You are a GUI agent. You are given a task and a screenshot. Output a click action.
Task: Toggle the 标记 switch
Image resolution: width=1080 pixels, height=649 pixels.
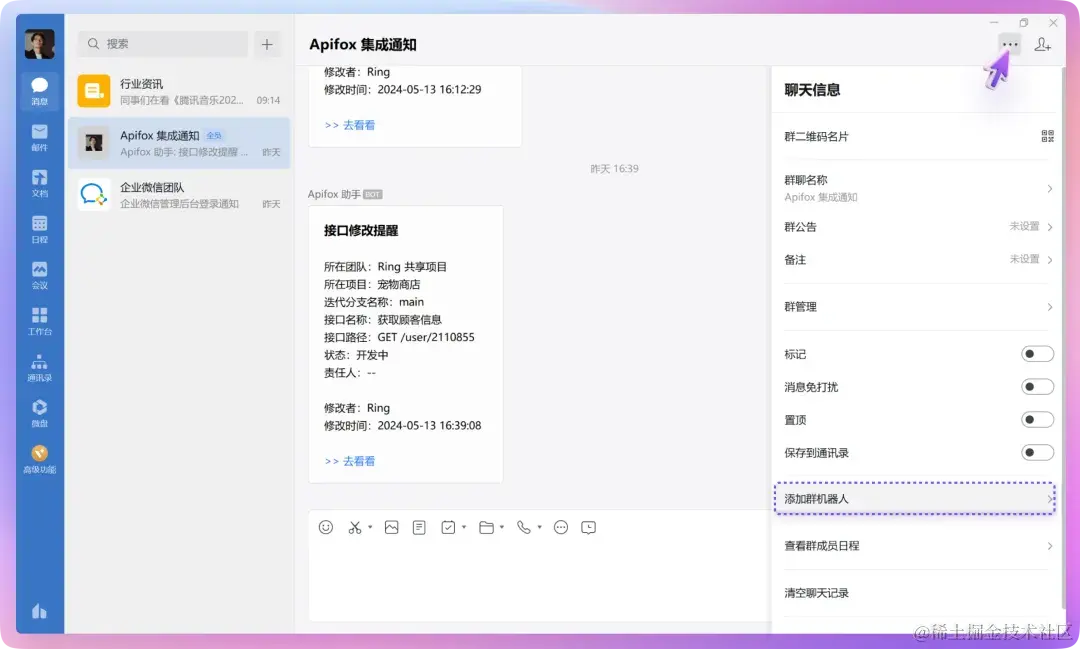[1037, 354]
